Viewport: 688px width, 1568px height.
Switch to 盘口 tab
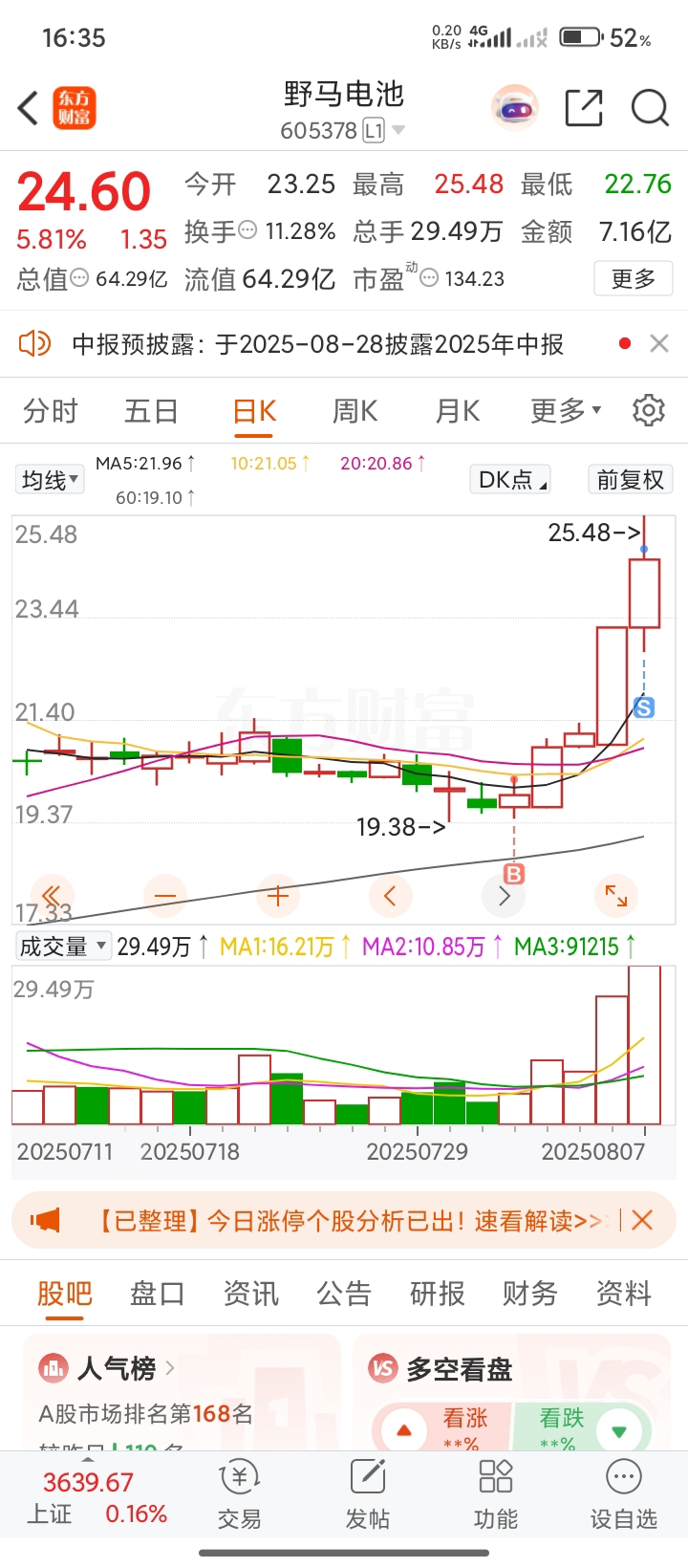158,1293
